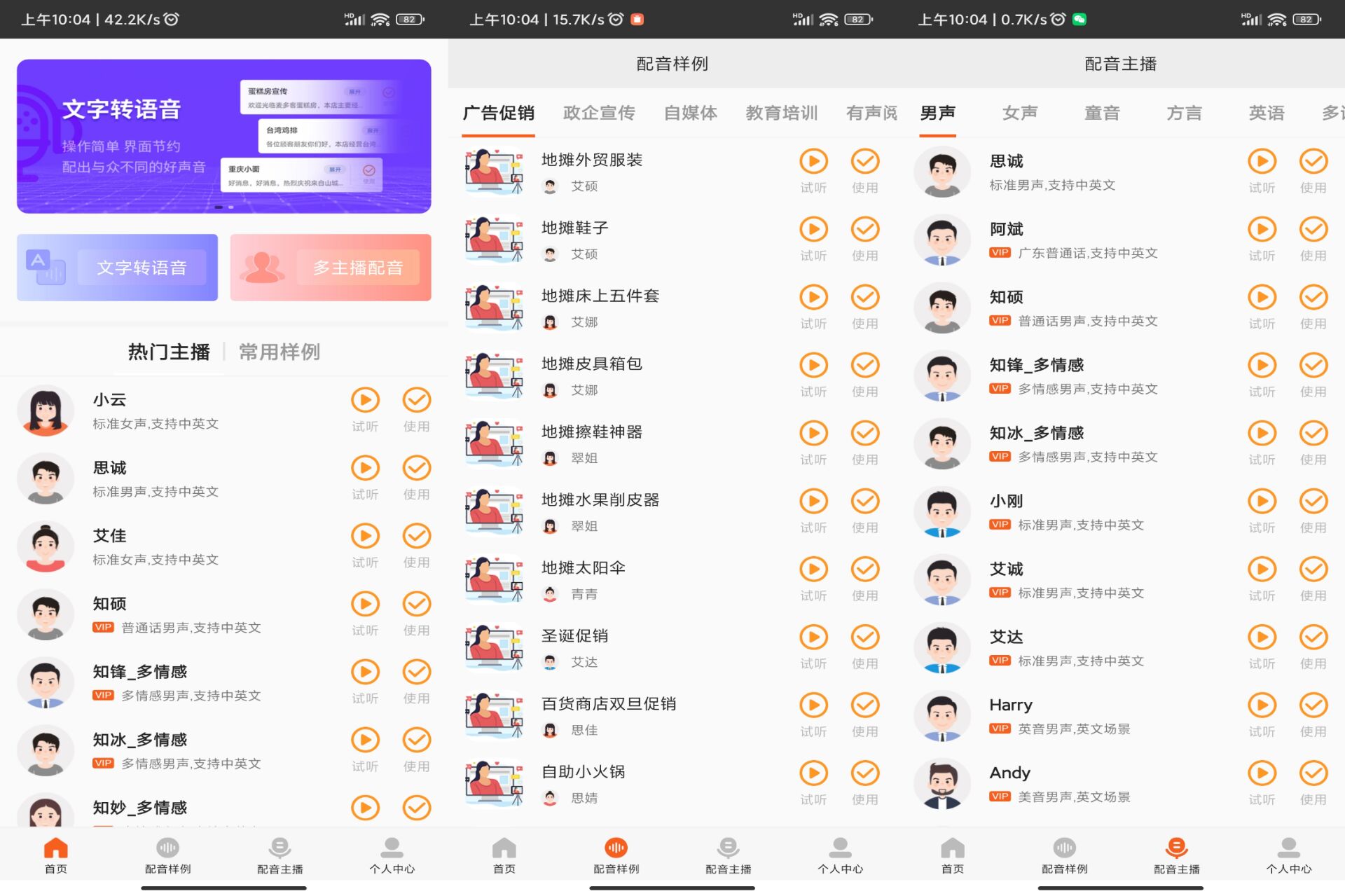
Task: Play preview for voice 小云
Action: tap(365, 401)
